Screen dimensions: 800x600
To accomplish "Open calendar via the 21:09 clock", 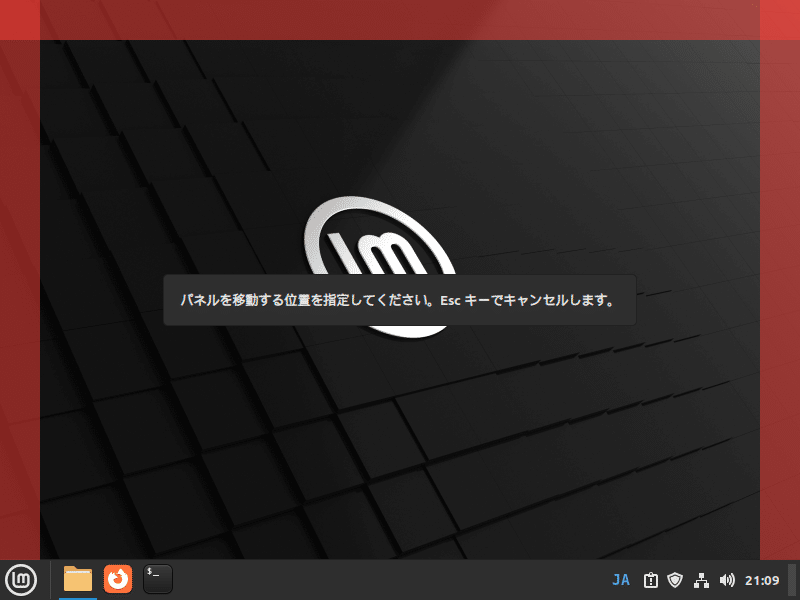I will tap(762, 580).
